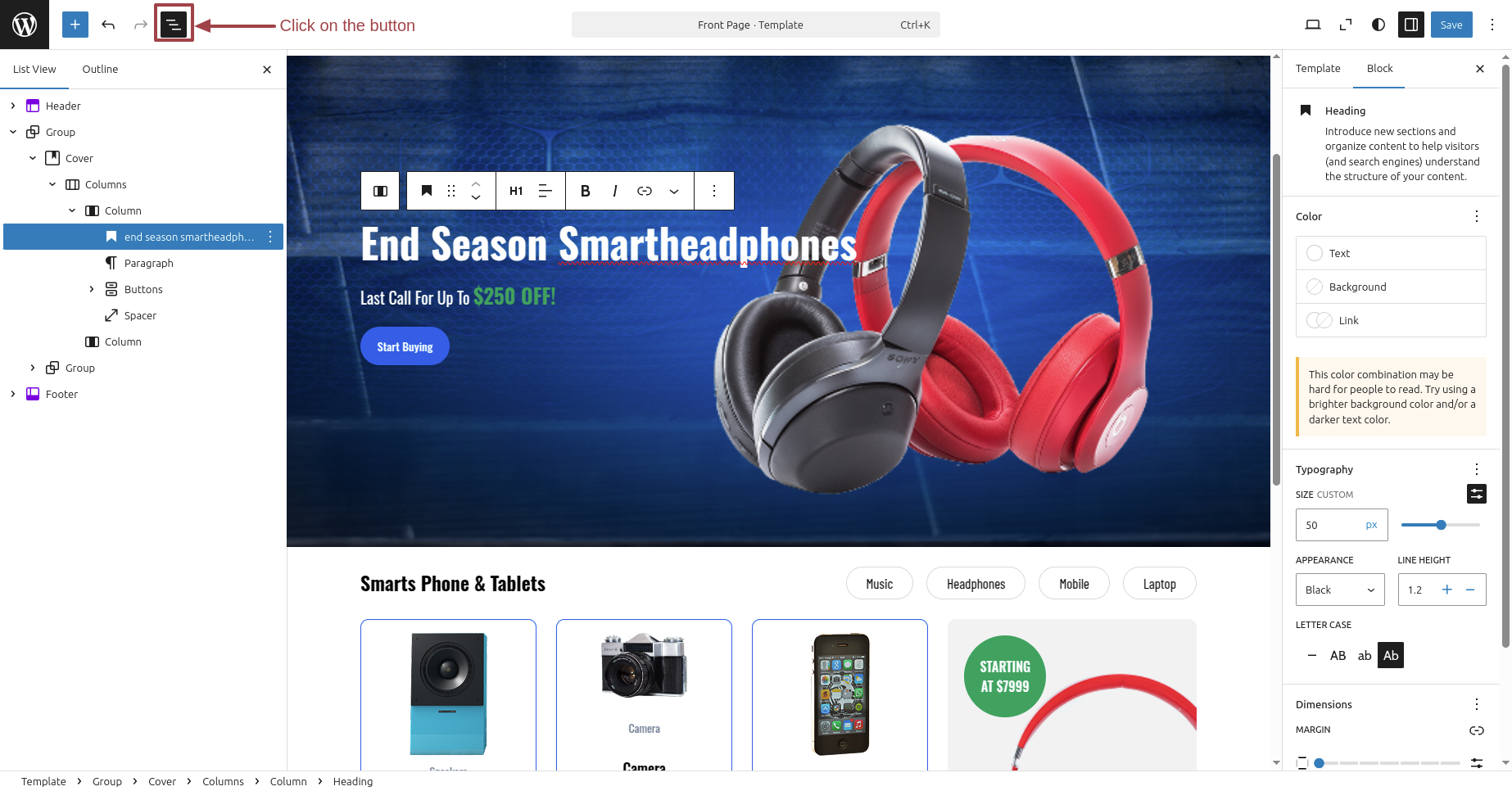Click the Text color swatch option
Screen dimensions: 1512x791
point(1391,253)
